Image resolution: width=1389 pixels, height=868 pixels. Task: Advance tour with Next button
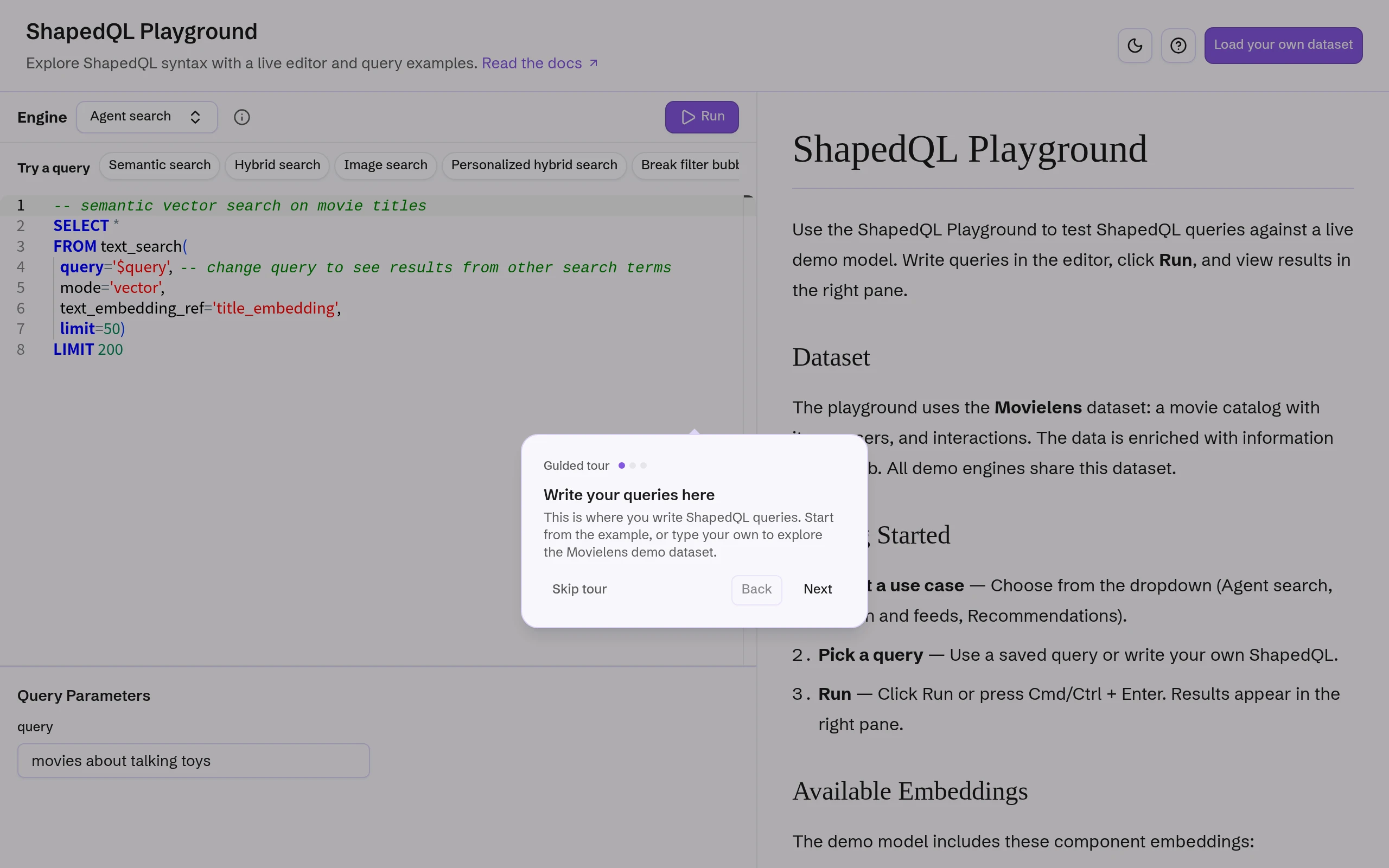pos(817,590)
